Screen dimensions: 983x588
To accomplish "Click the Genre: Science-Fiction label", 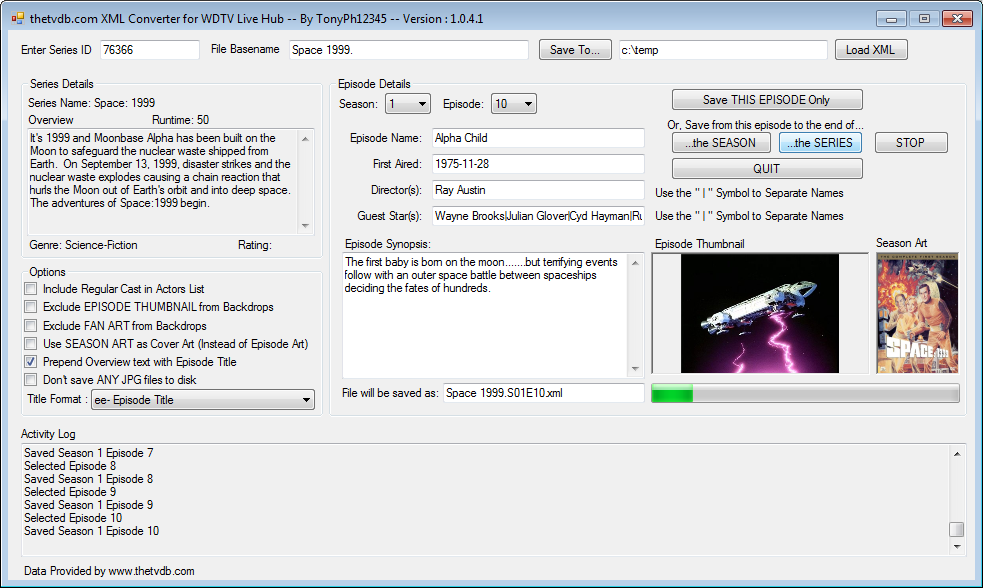I will pos(83,245).
